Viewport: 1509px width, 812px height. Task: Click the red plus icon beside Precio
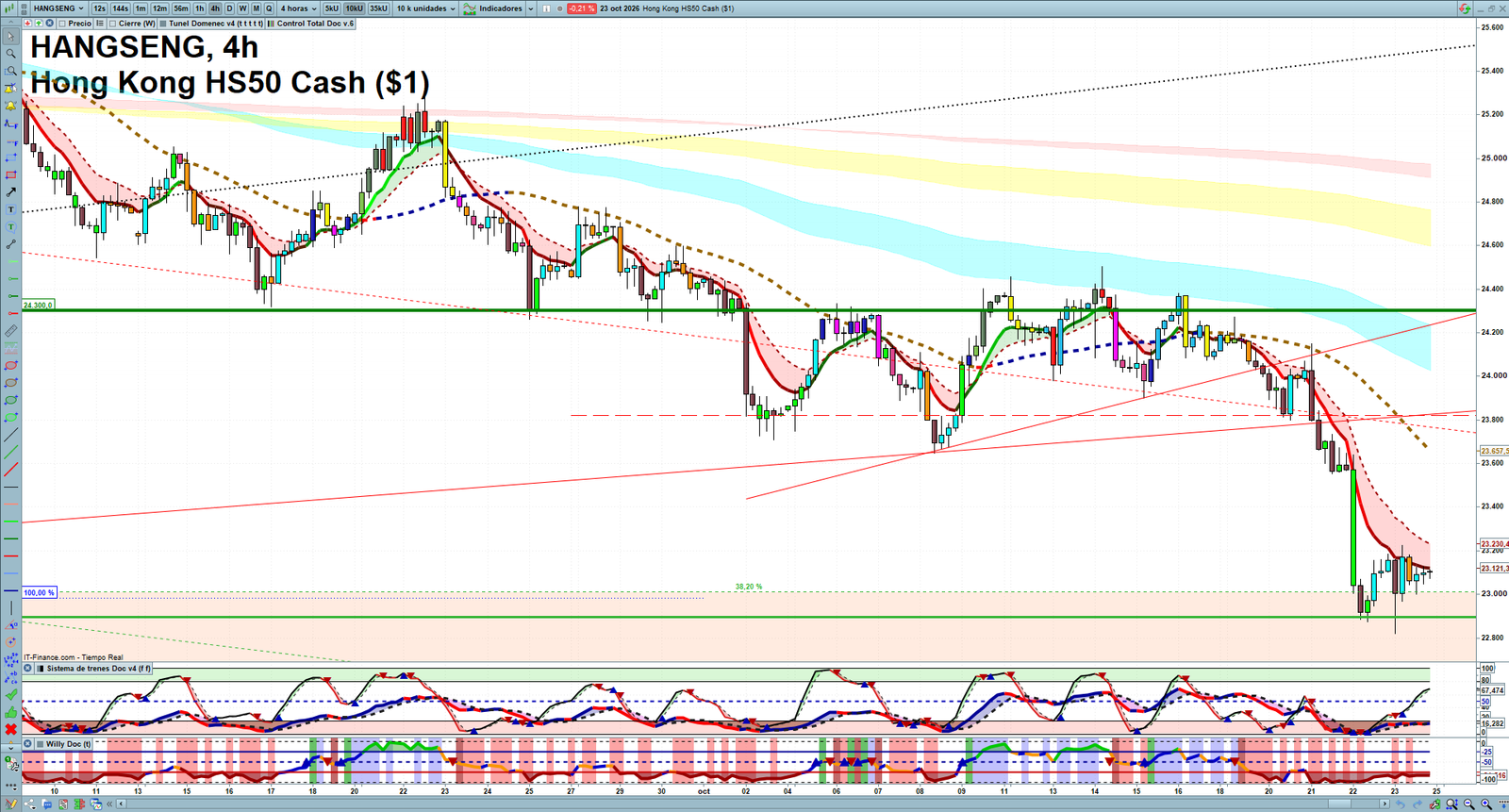27,24
